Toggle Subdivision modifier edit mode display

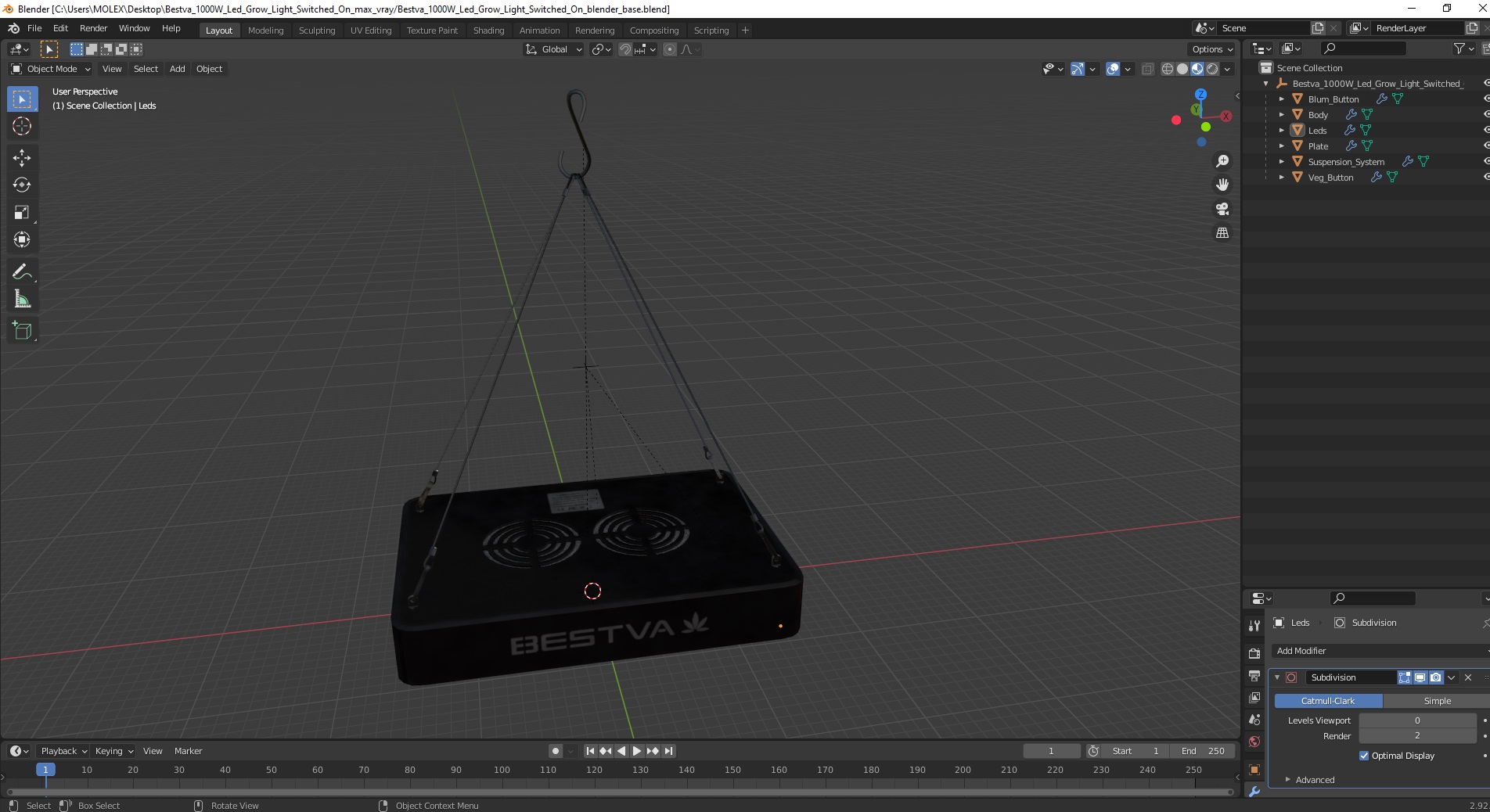click(1405, 677)
